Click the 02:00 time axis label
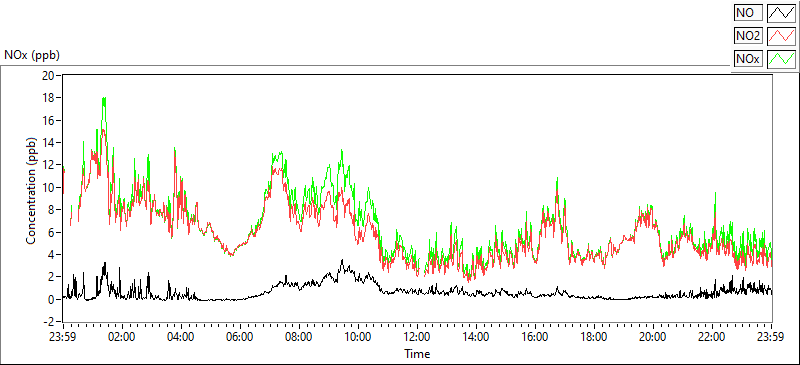Image resolution: width=800 pixels, height=365 pixels. pos(122,337)
